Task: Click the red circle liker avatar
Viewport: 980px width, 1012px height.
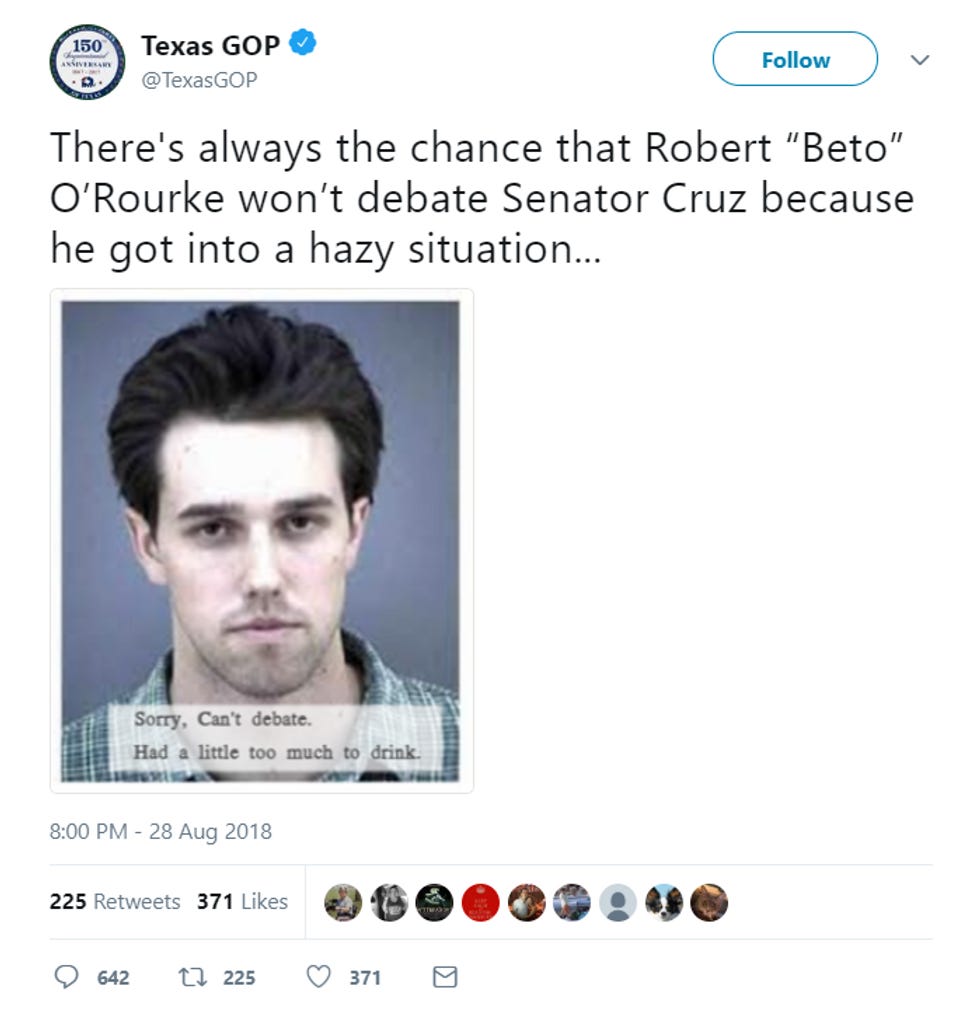Action: tap(480, 902)
